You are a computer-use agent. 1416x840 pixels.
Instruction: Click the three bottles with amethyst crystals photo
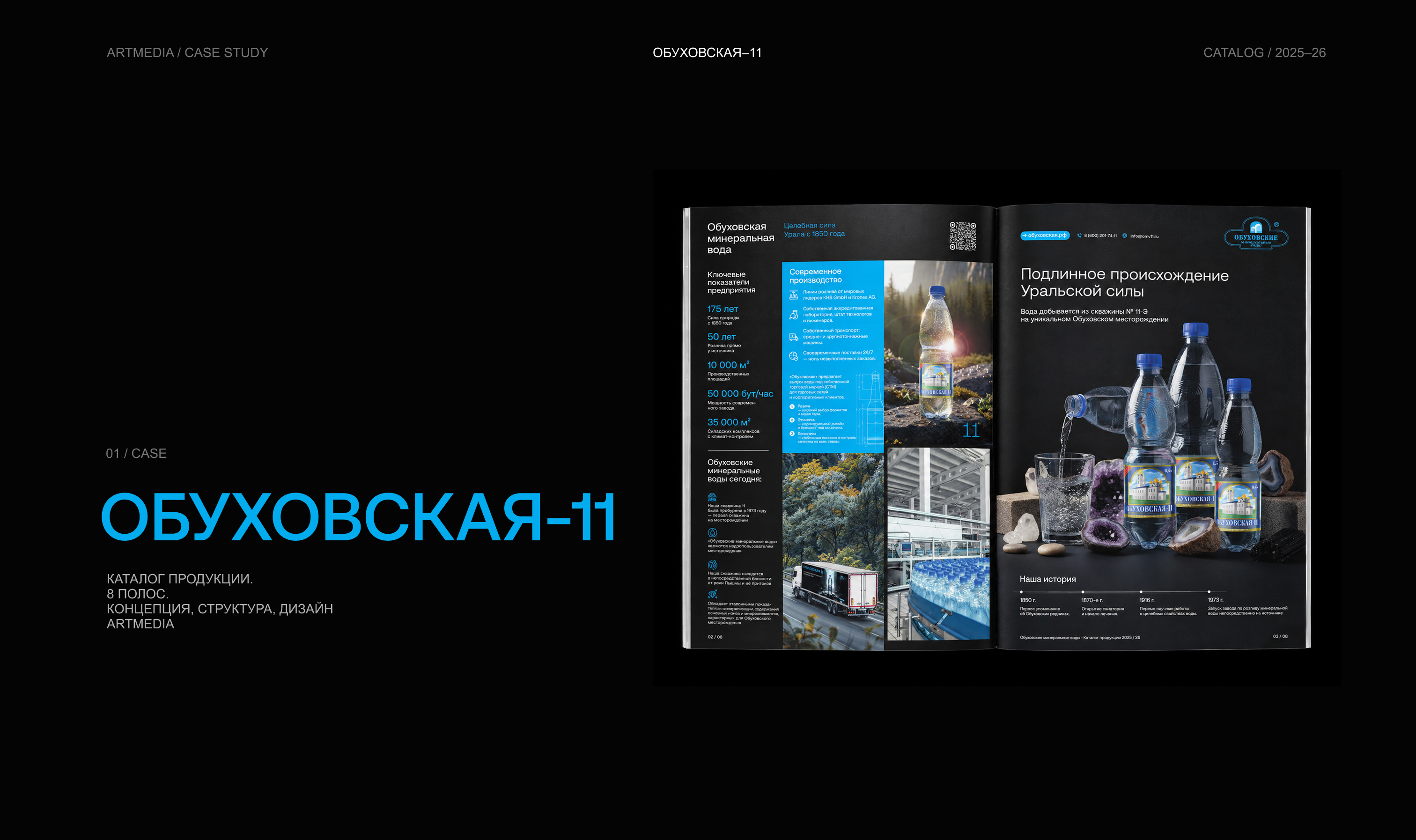tap(1150, 442)
